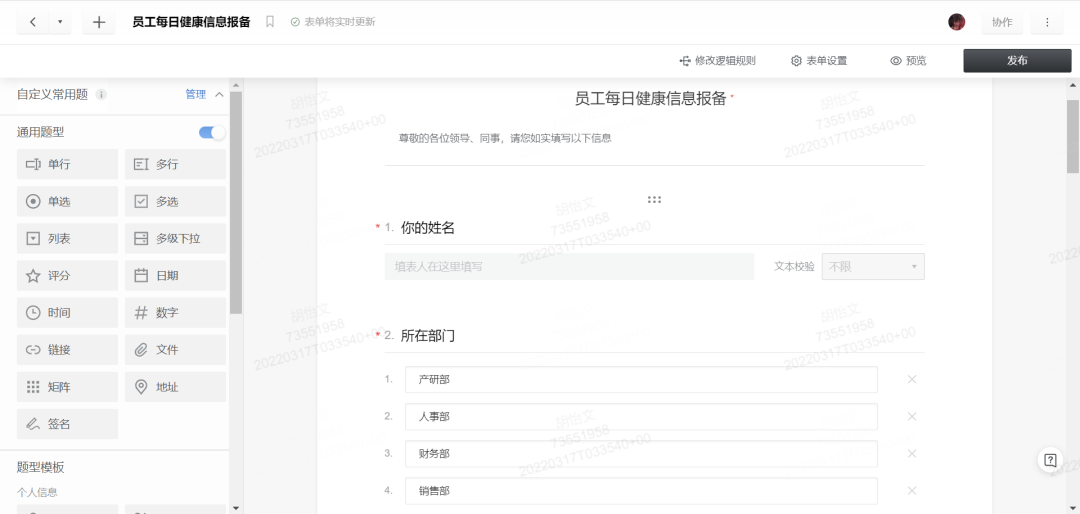Add a 列表 list question
This screenshot has width=1080, height=514.
click(x=68, y=239)
